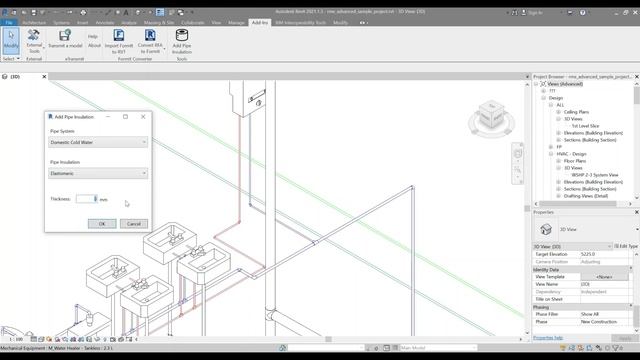Click the Help question mark icon
This screenshot has height=360, width=640.
pyautogui.click(x=582, y=13)
